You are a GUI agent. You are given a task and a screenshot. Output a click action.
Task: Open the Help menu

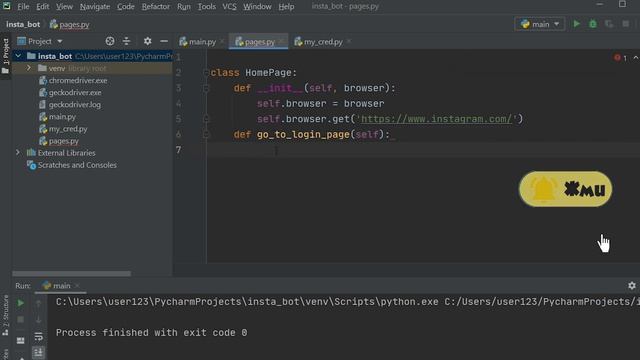pos(286,7)
